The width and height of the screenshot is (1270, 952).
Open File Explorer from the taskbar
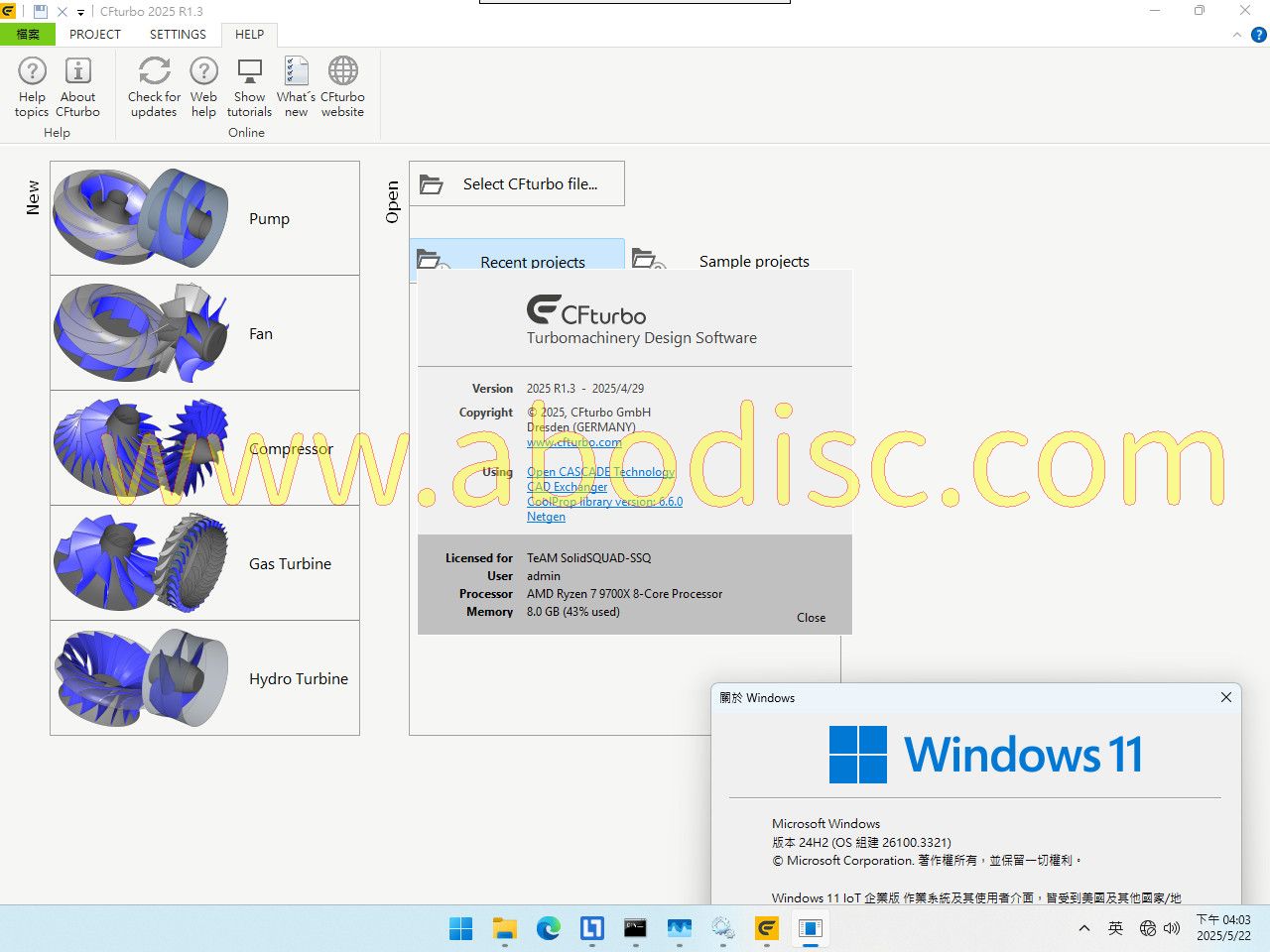[x=505, y=928]
